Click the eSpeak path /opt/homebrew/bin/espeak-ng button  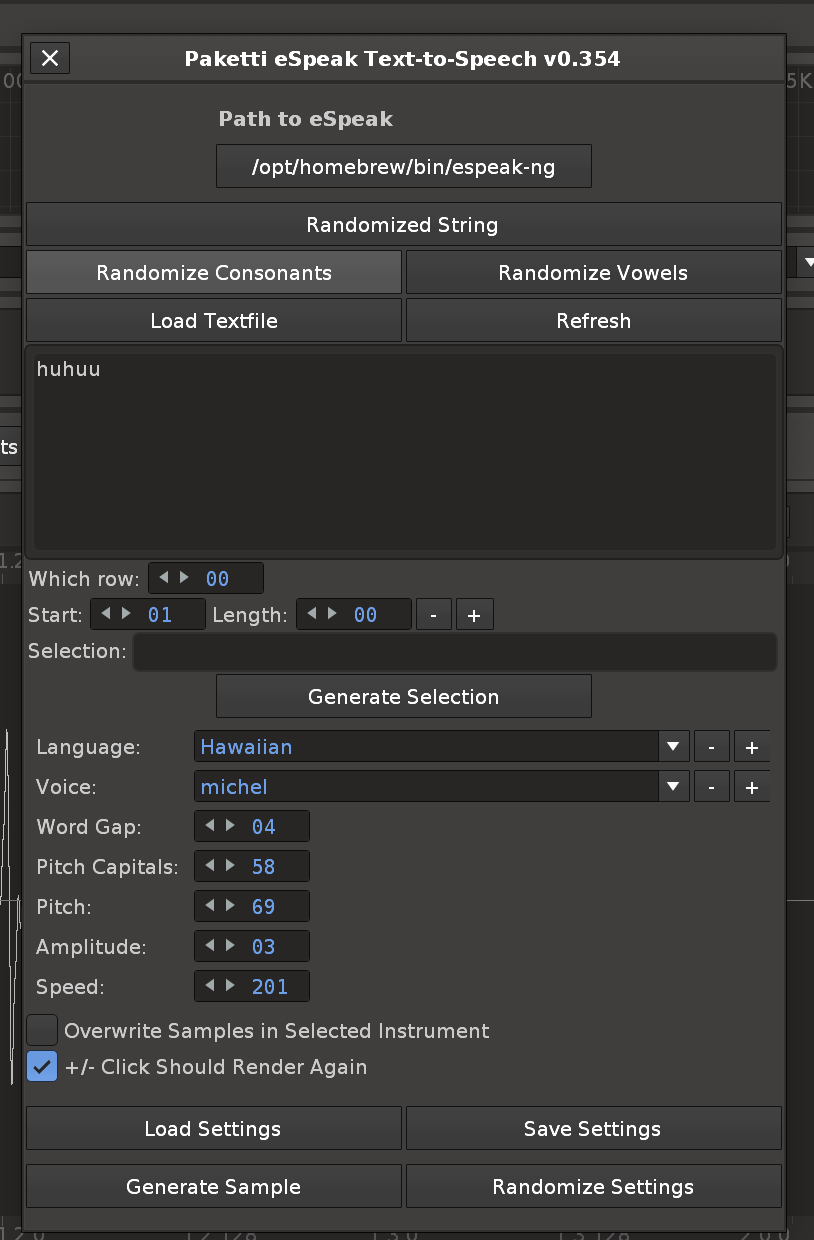pyautogui.click(x=403, y=167)
